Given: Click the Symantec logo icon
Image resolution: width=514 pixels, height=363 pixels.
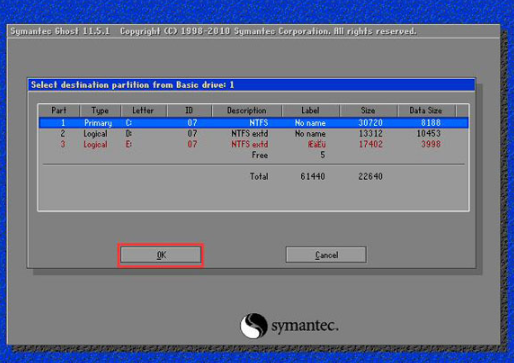Looking at the screenshot, I should pos(254,325).
